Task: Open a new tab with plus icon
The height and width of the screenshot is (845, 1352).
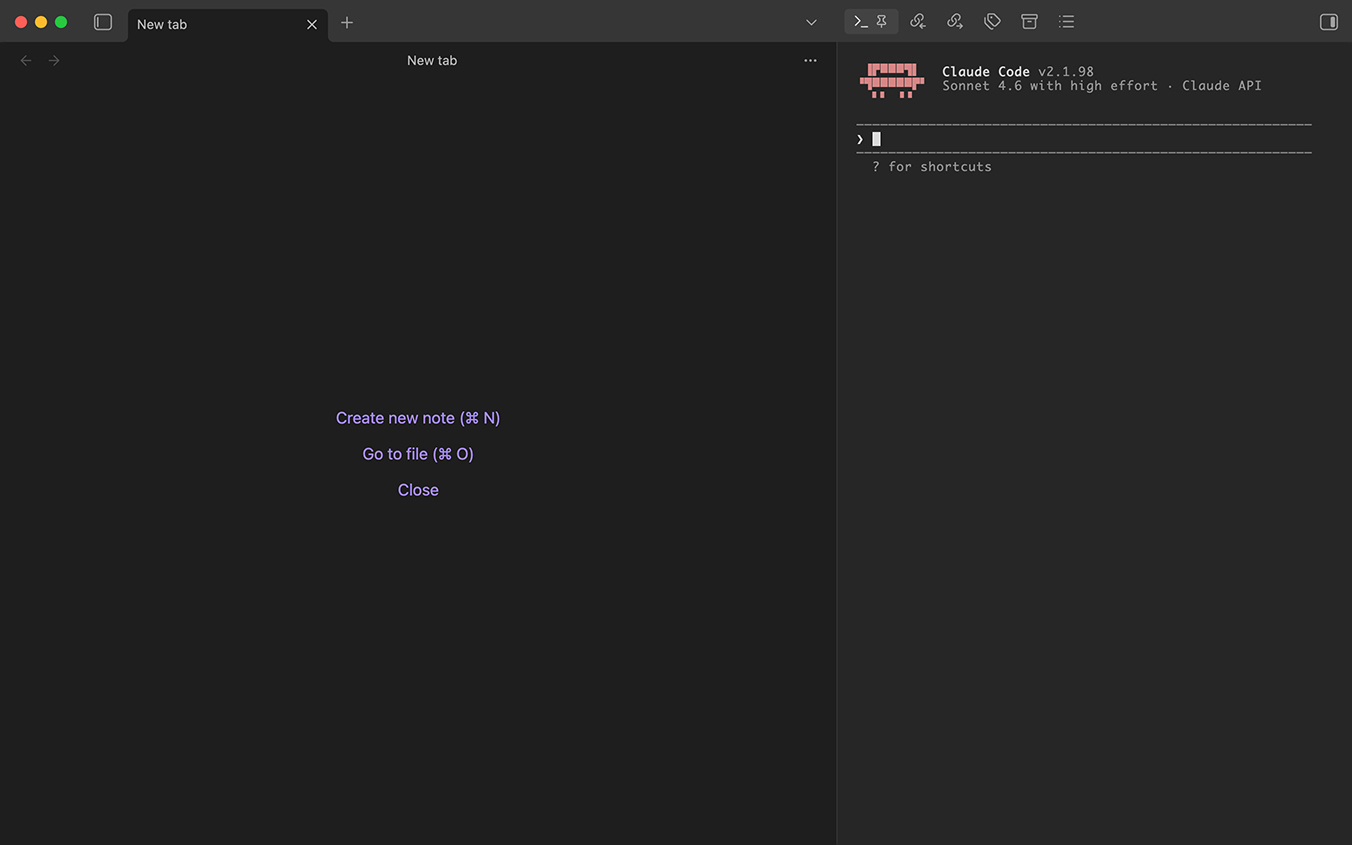Action: pyautogui.click(x=347, y=22)
